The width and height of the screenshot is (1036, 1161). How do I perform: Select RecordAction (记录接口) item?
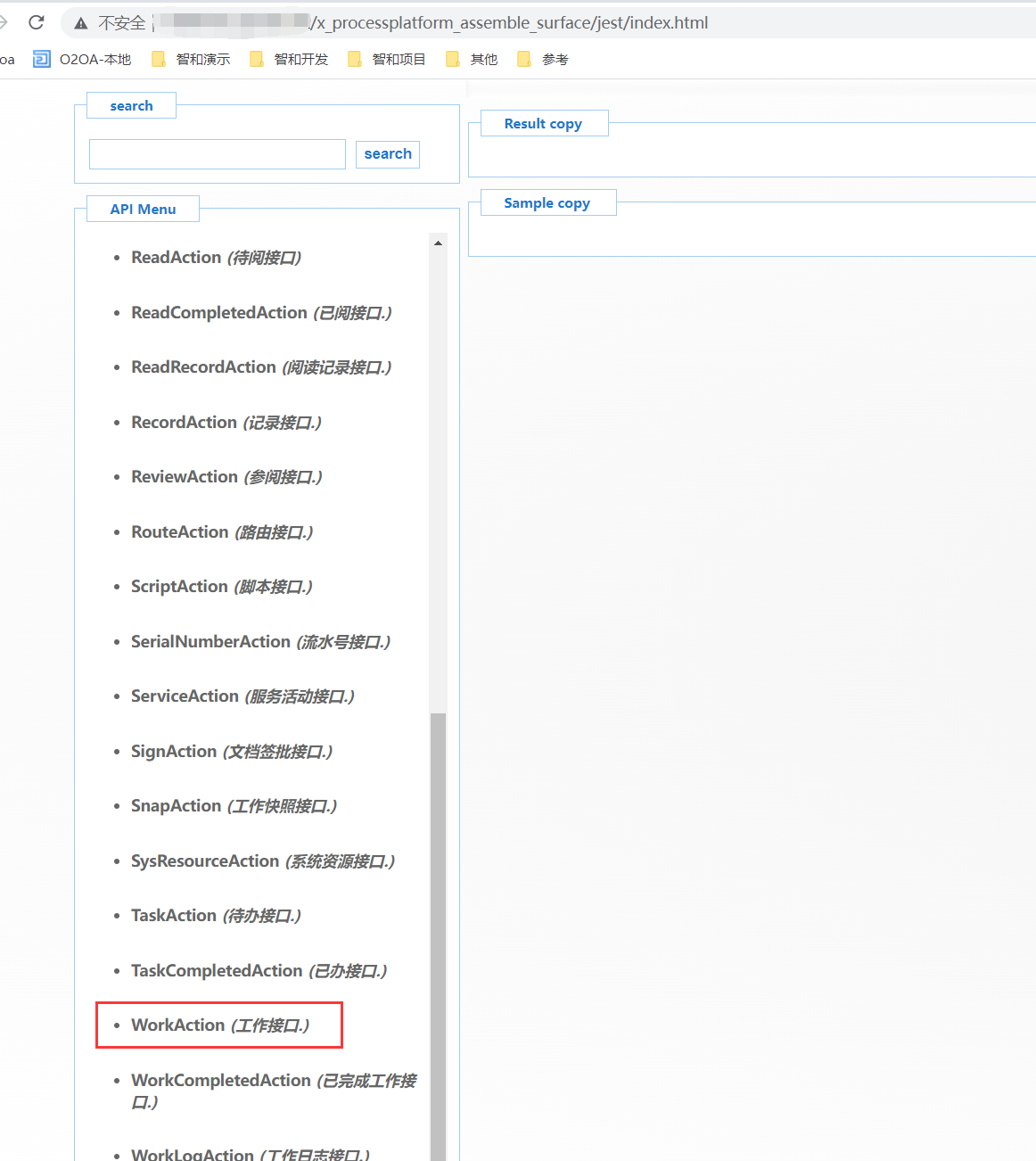[226, 423]
